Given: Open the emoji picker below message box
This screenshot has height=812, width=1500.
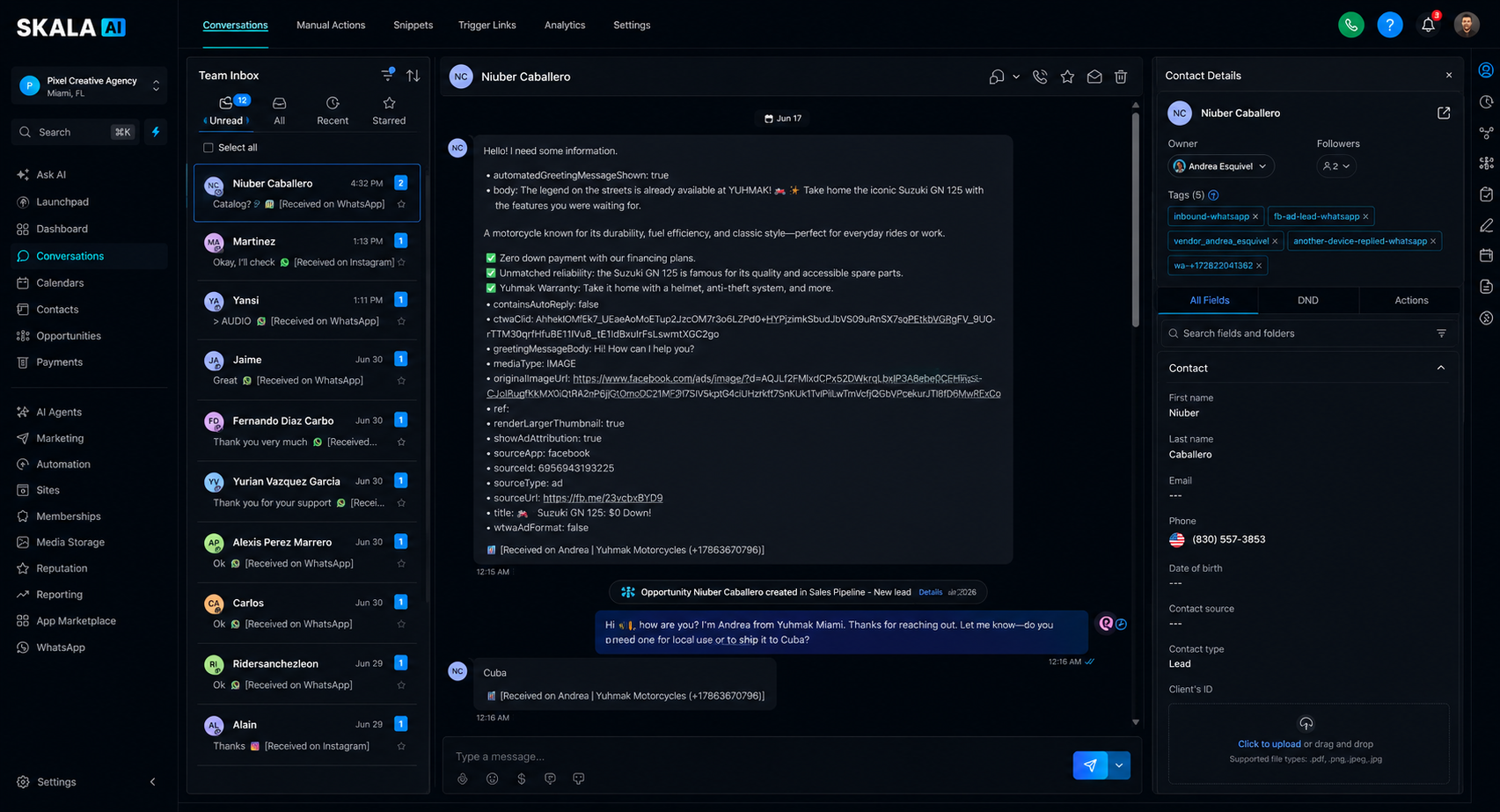Looking at the screenshot, I should (x=492, y=779).
